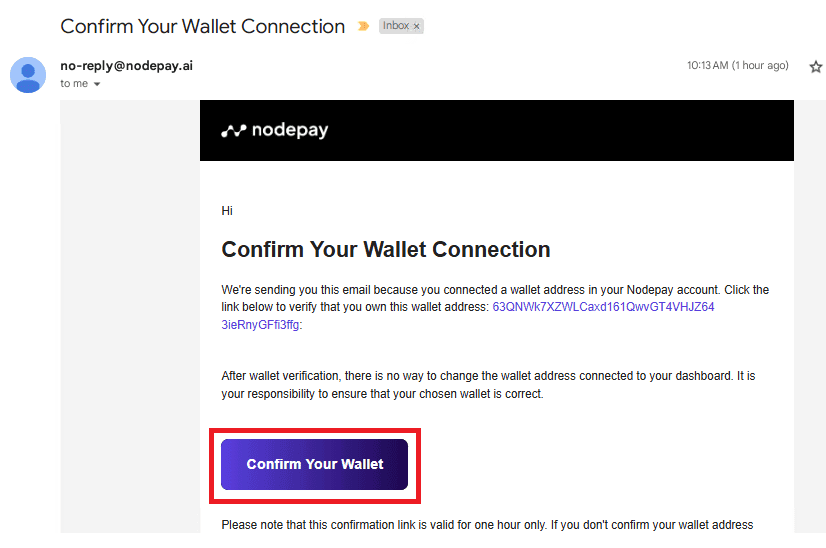
Task: Click the nodepay squiggle logo icon
Action: pyautogui.click(x=233, y=131)
